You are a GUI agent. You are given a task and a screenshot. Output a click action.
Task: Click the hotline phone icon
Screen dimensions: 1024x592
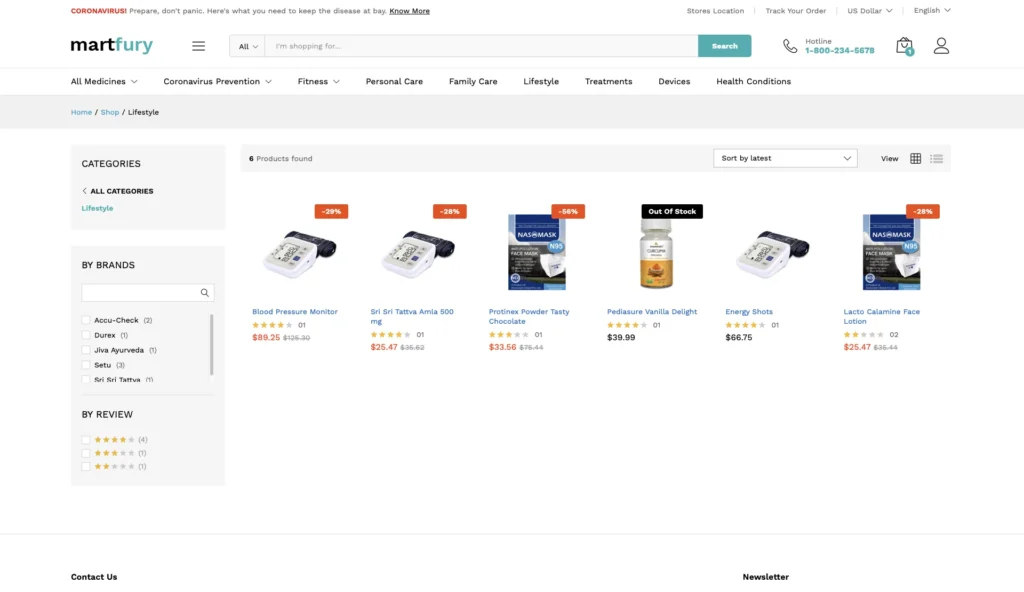tap(790, 46)
